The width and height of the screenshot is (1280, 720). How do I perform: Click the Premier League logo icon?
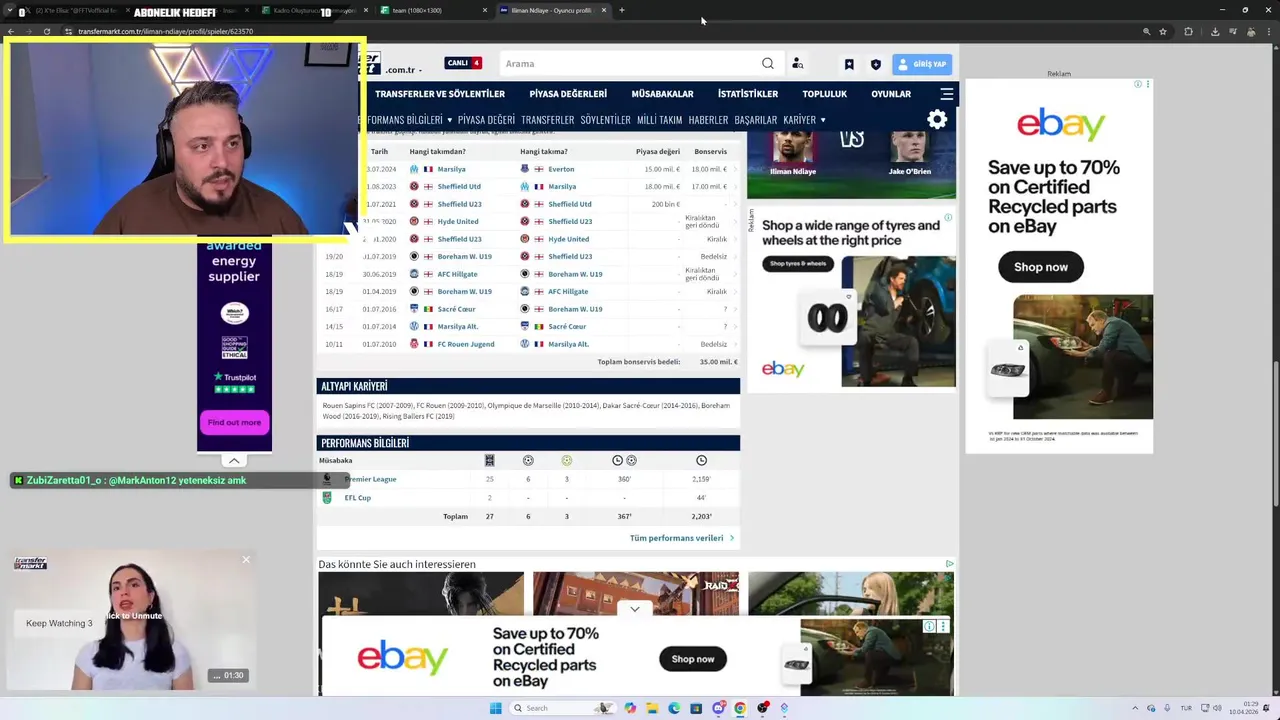[x=327, y=479]
